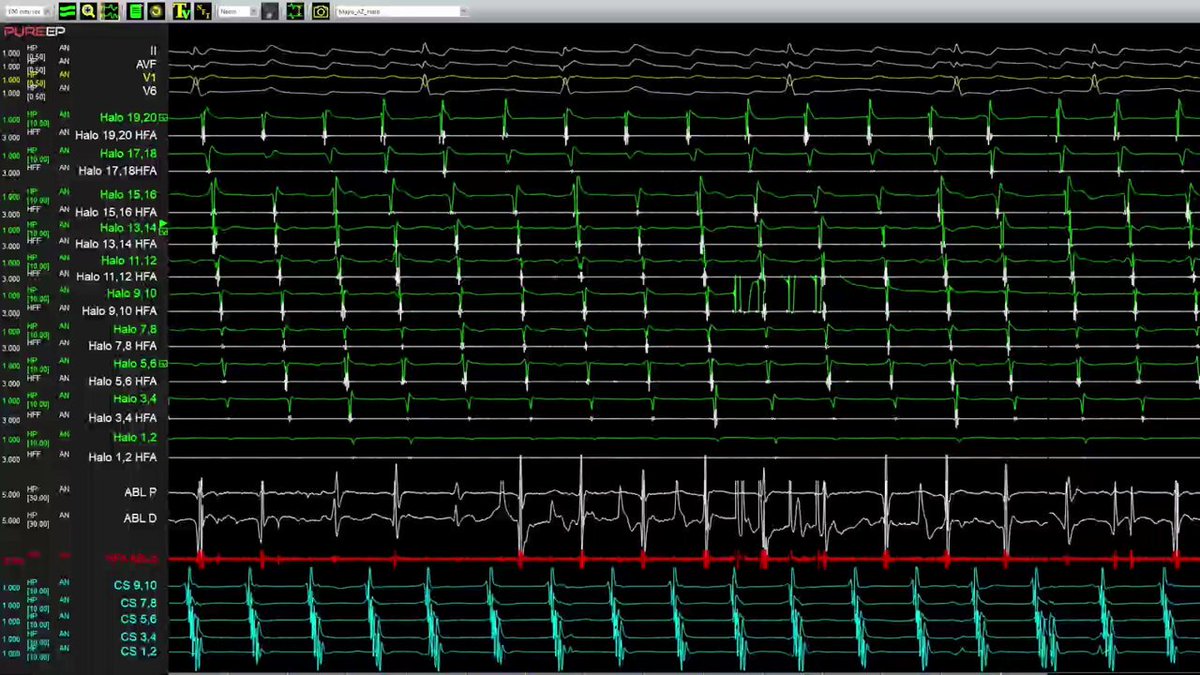The width and height of the screenshot is (1200, 675).
Task: Open the sweep speed mm/sec dropdown
Action: (27, 11)
